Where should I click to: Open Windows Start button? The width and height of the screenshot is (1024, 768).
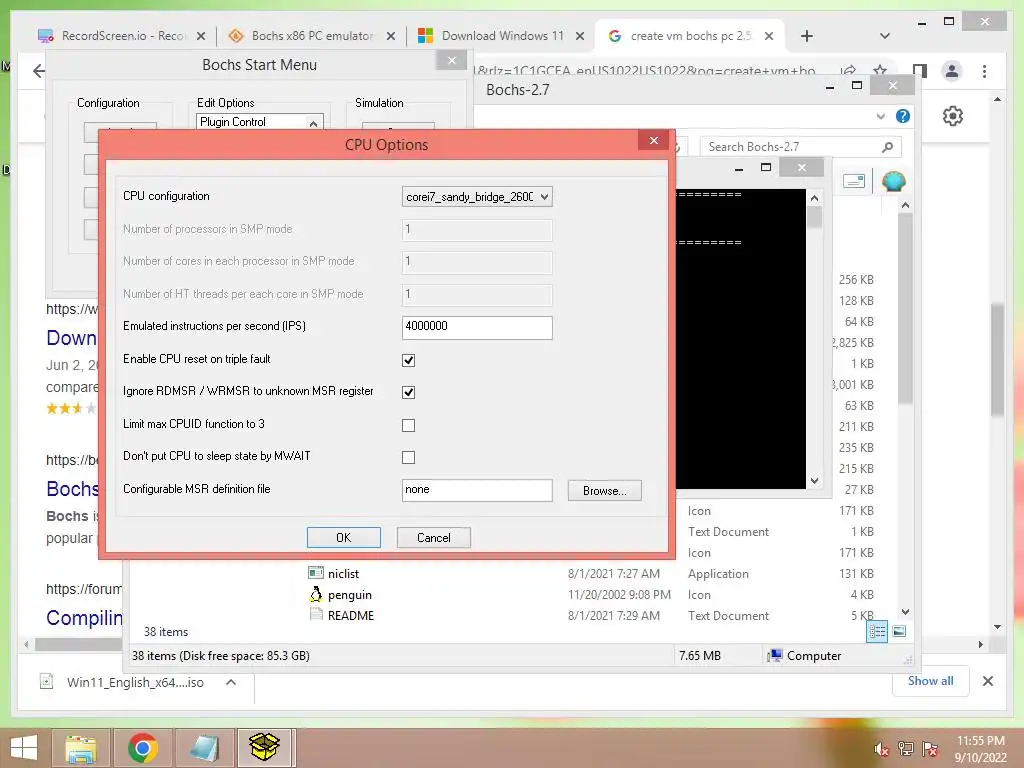click(x=24, y=748)
